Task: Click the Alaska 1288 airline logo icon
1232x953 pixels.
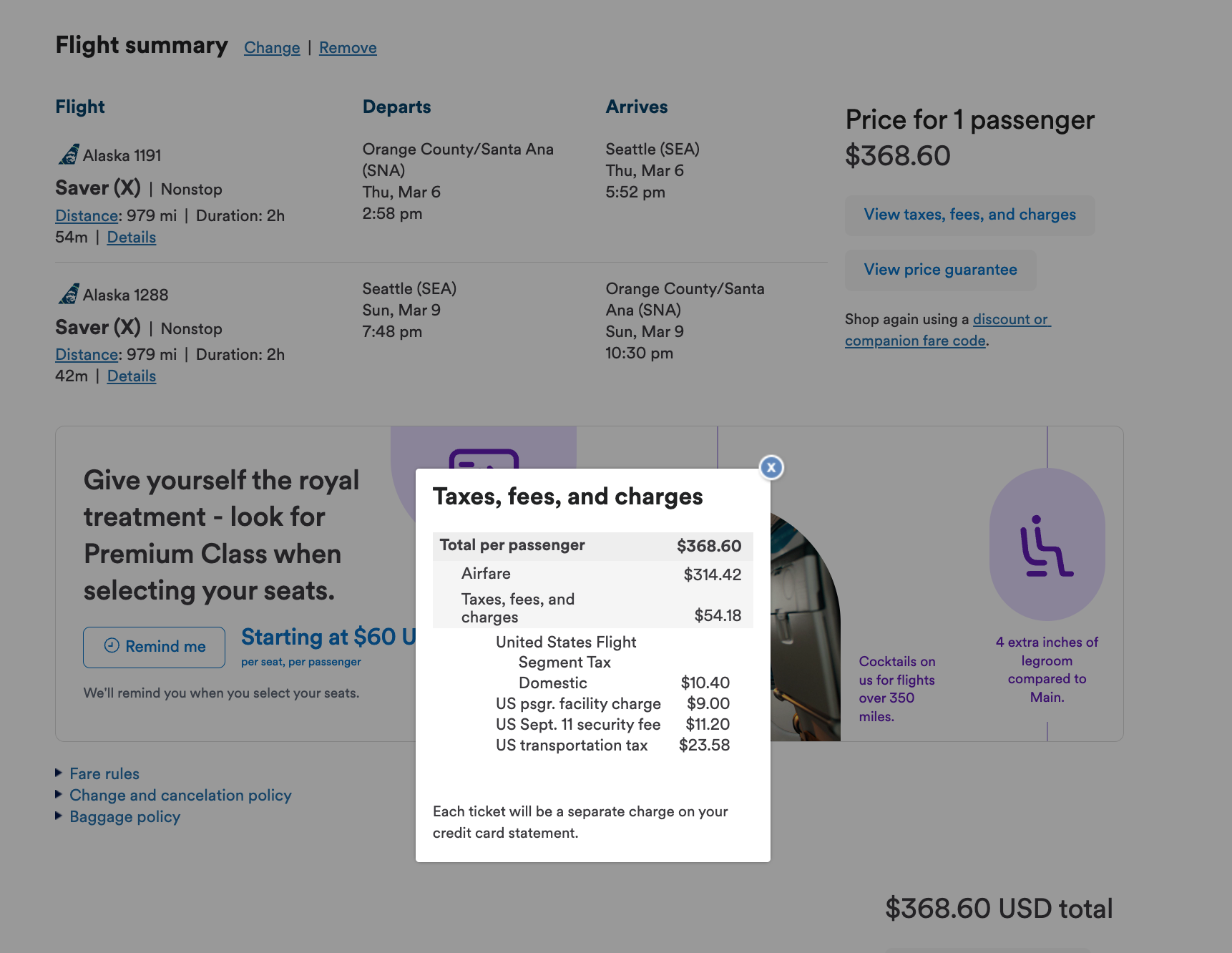Action: click(69, 294)
